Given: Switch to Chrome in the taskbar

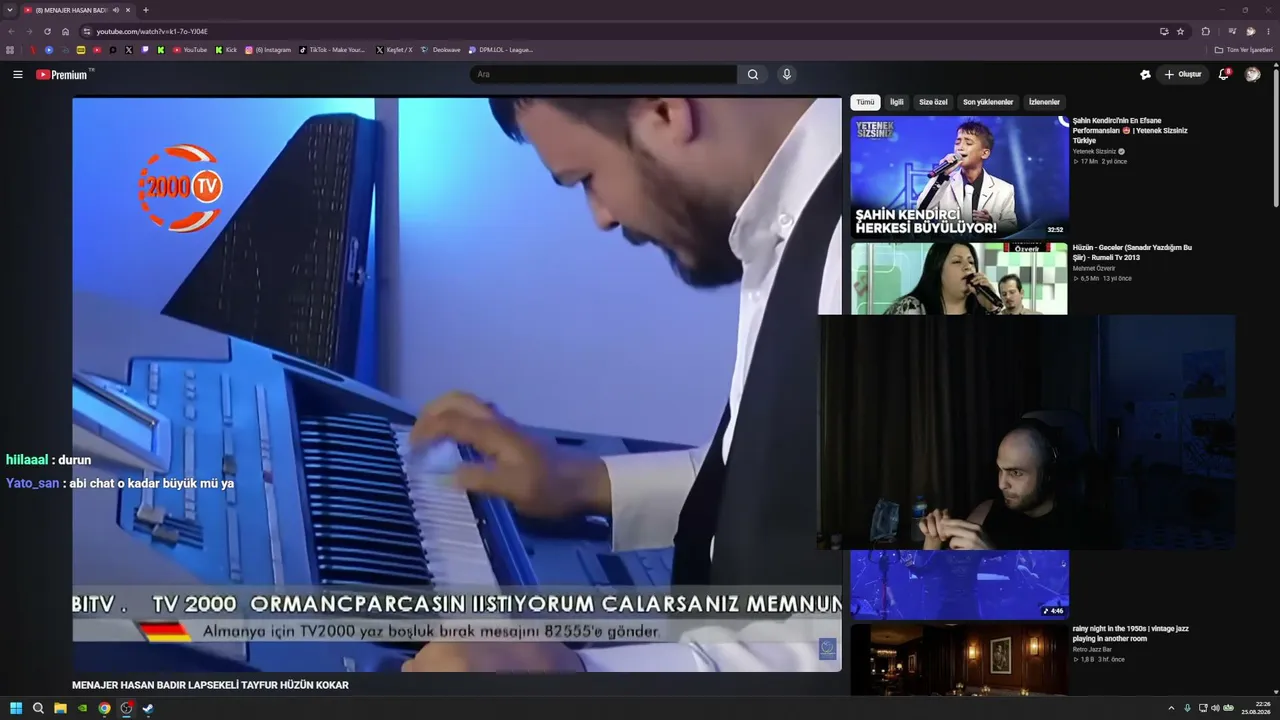Looking at the screenshot, I should coord(104,708).
